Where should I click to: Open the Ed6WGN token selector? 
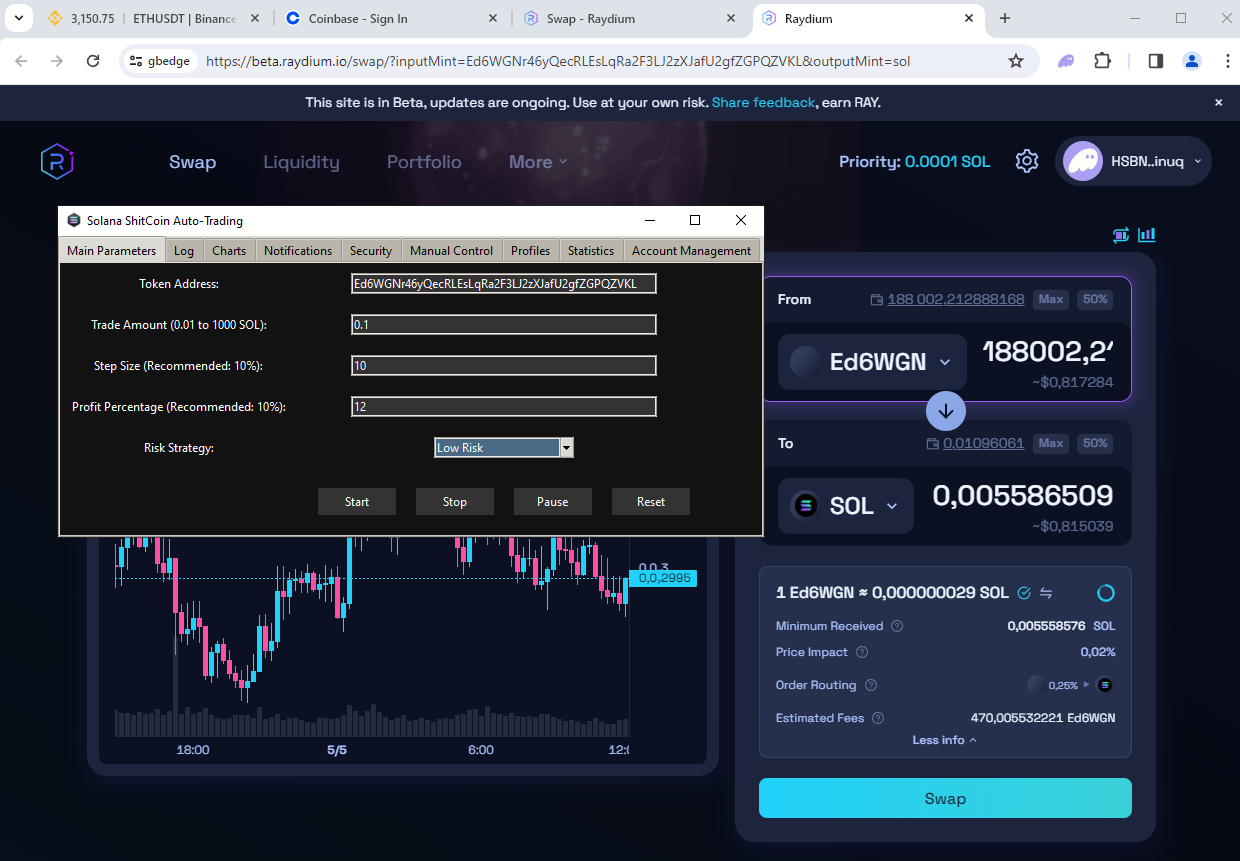[x=872, y=362]
